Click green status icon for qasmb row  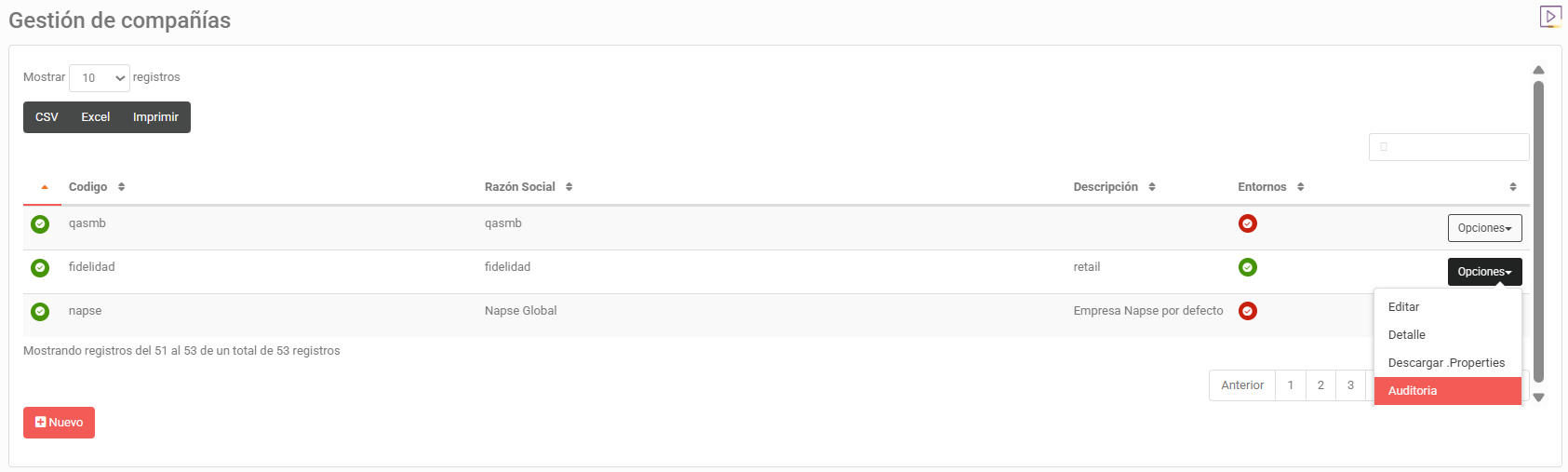click(x=40, y=223)
